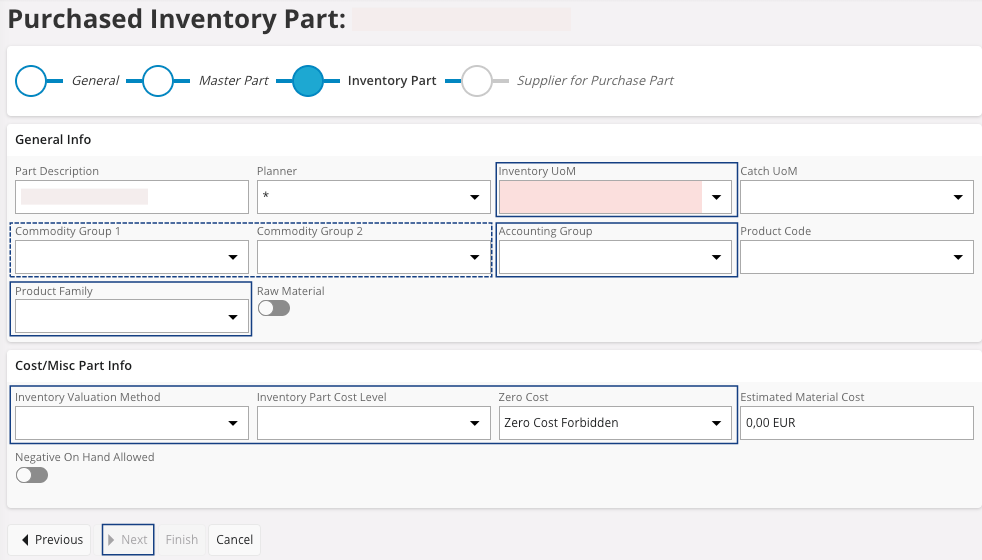Click the Master Part step circle
This screenshot has height=560, width=982.
point(159,81)
